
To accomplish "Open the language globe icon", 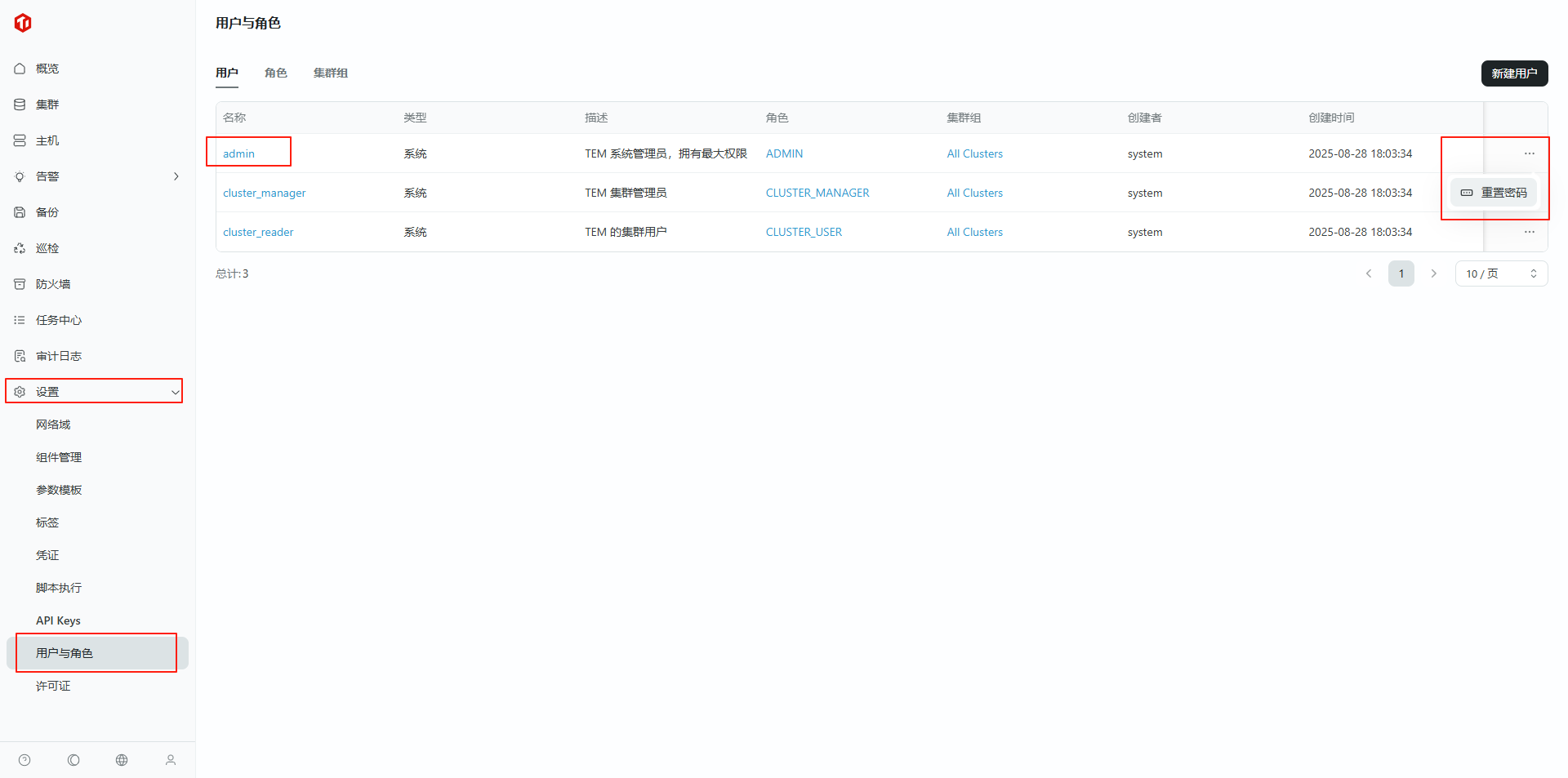I will [x=122, y=760].
